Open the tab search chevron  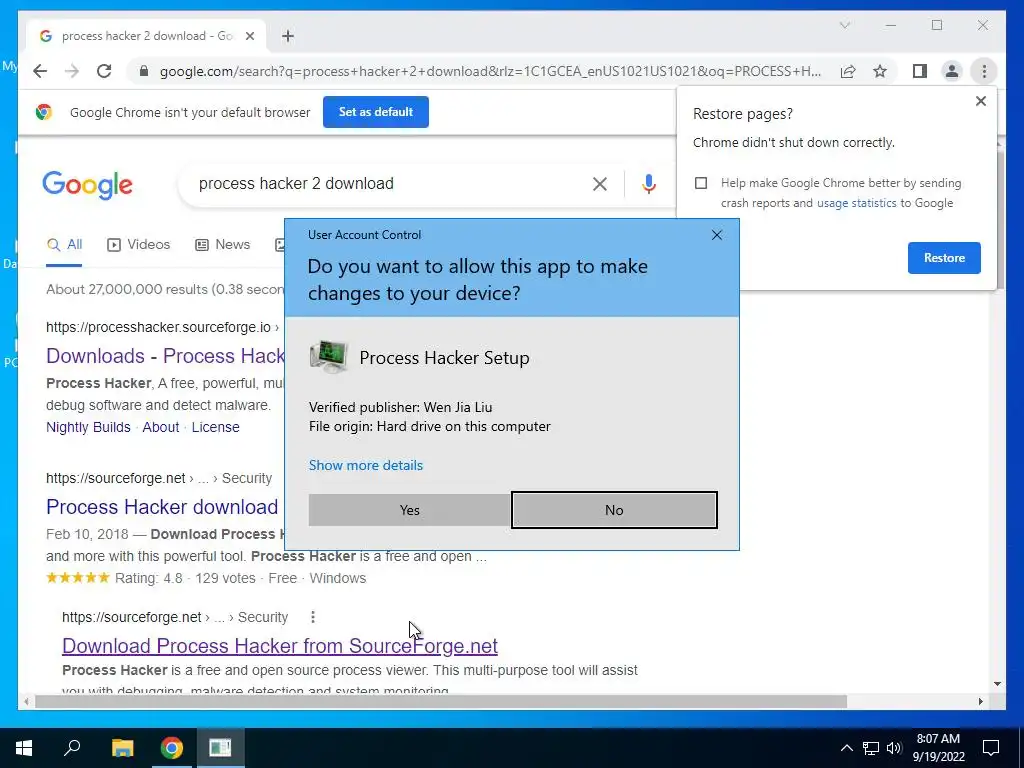844,25
